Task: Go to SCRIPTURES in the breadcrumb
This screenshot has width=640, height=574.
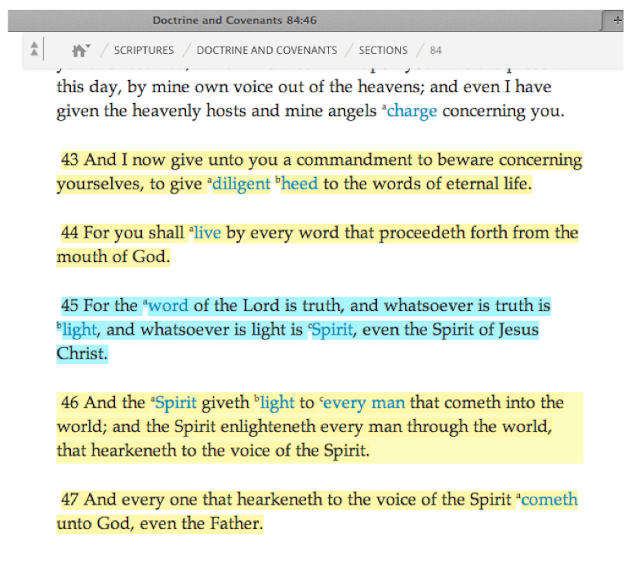Action: click(144, 50)
